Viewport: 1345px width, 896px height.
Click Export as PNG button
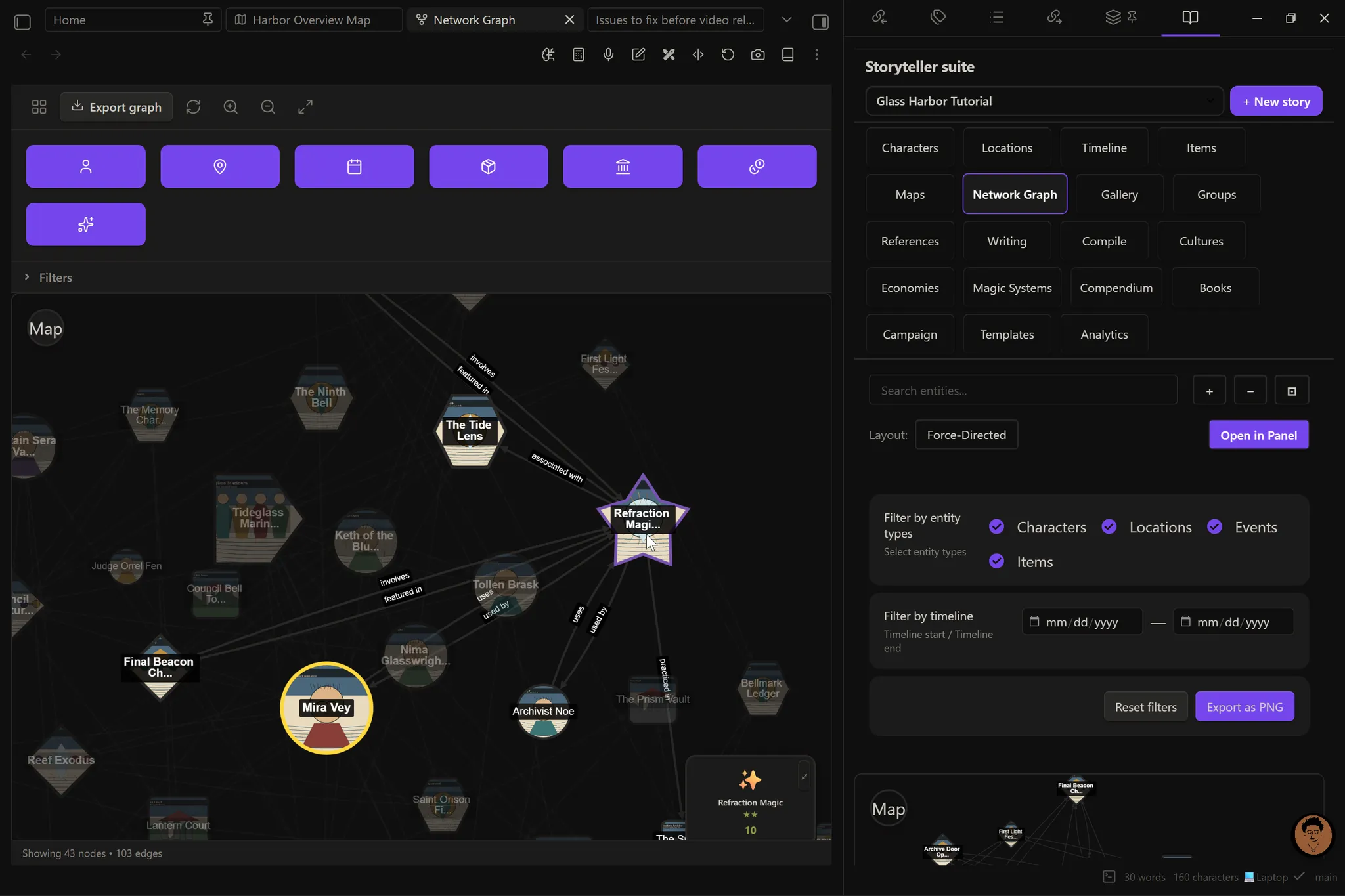pyautogui.click(x=1245, y=706)
